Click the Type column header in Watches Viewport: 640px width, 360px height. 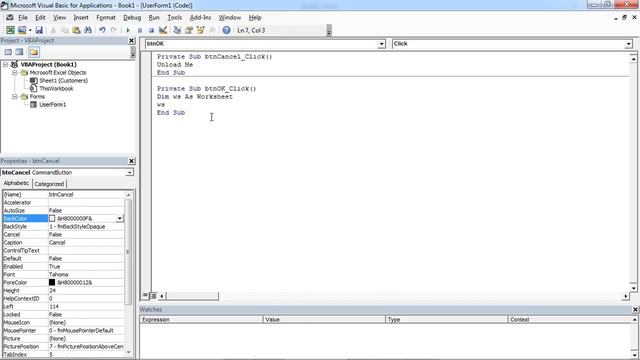(x=447, y=320)
